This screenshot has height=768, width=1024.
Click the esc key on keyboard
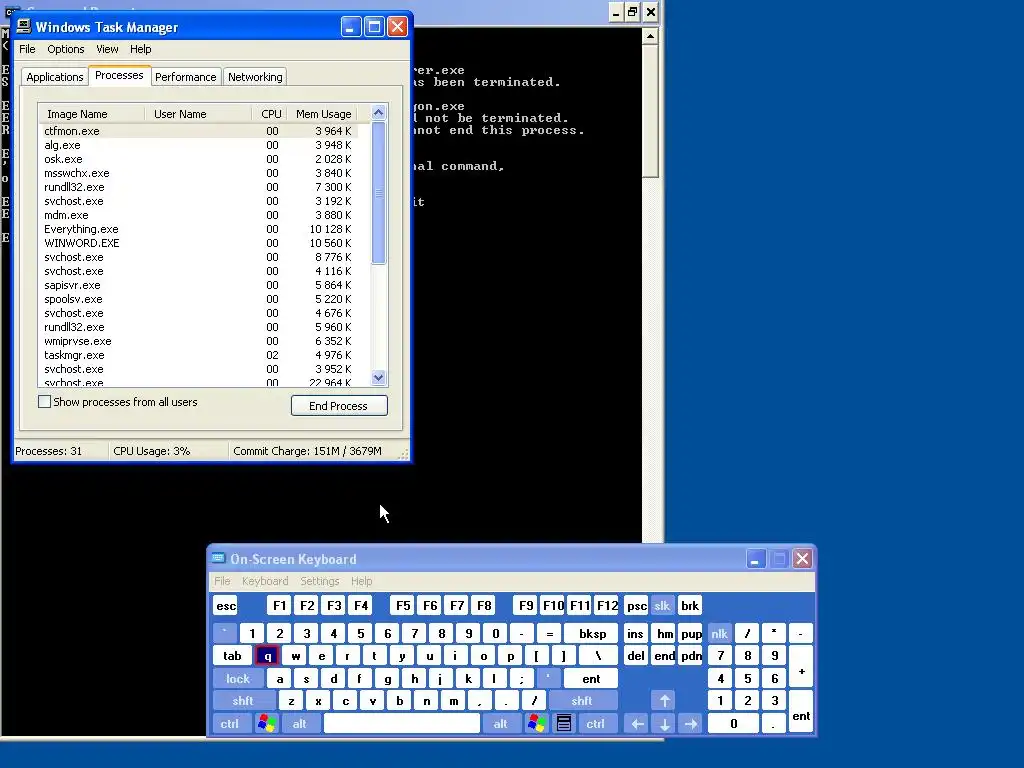click(226, 606)
